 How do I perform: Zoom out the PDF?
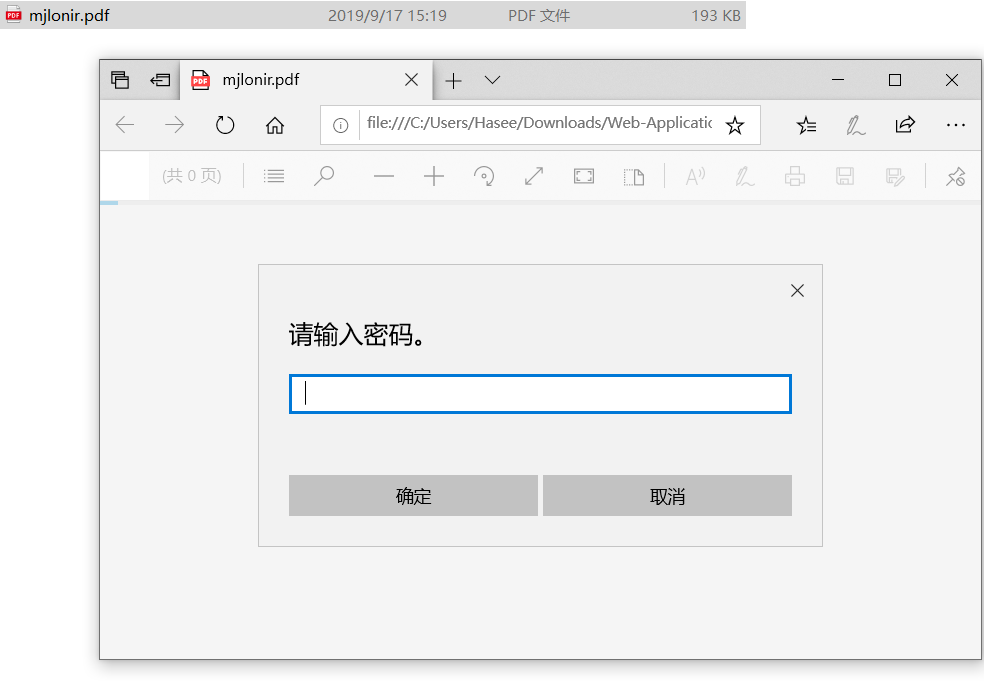click(x=383, y=177)
